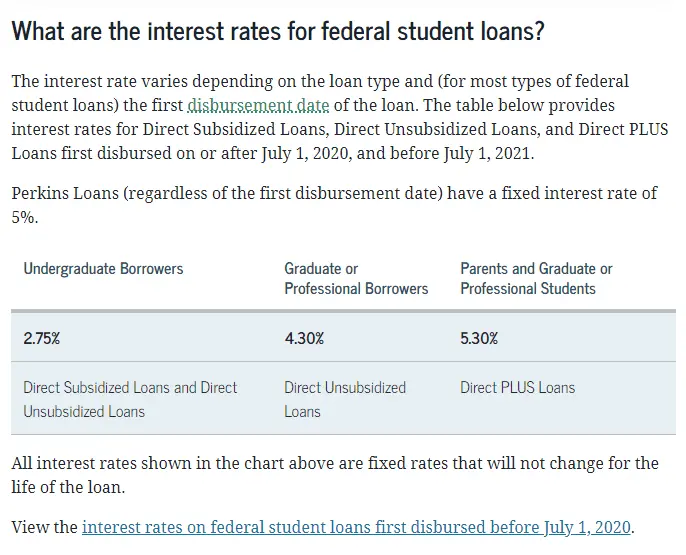Click the word "View" before the bottom link

[x=30, y=527]
